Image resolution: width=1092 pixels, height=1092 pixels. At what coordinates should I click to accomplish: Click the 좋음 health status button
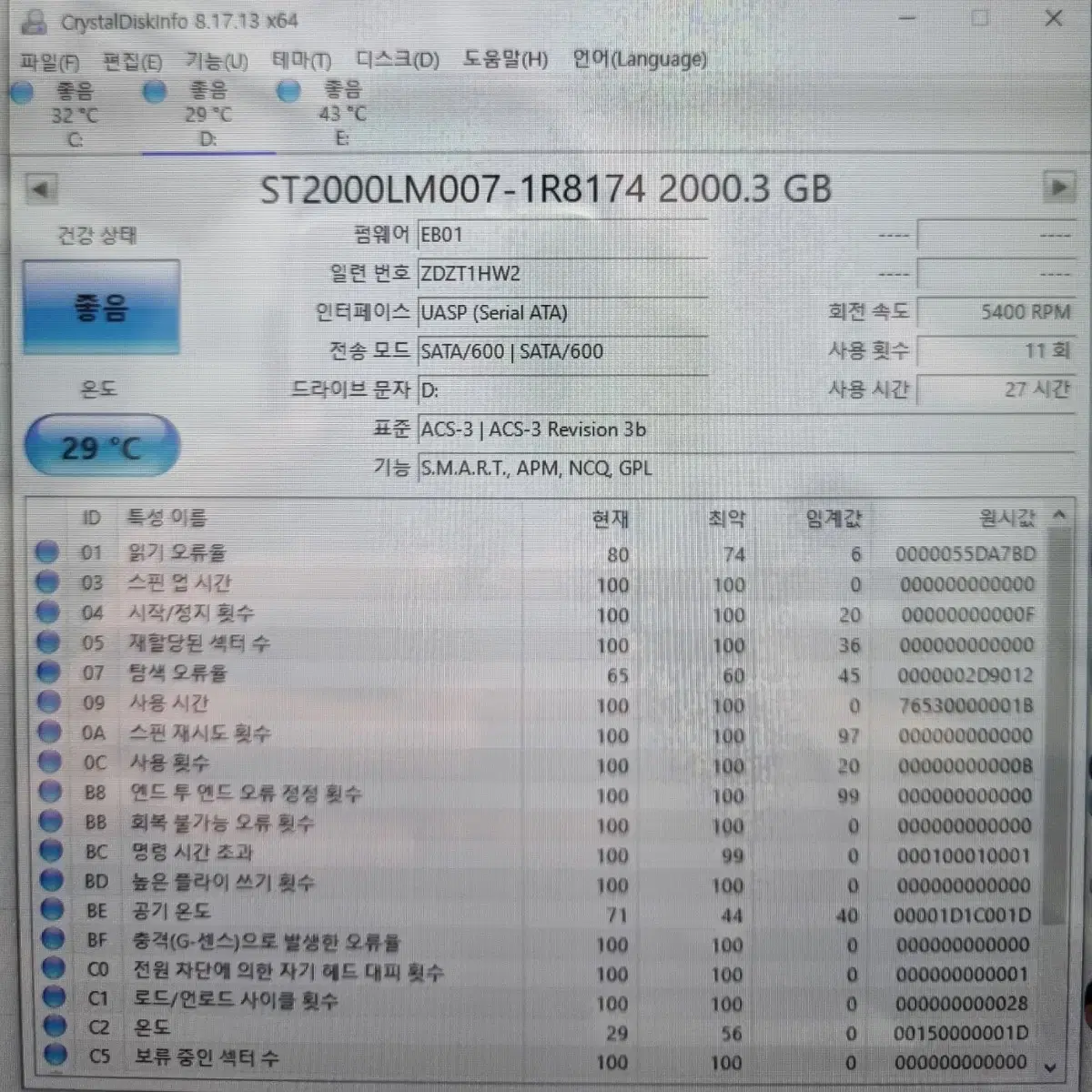(100, 308)
